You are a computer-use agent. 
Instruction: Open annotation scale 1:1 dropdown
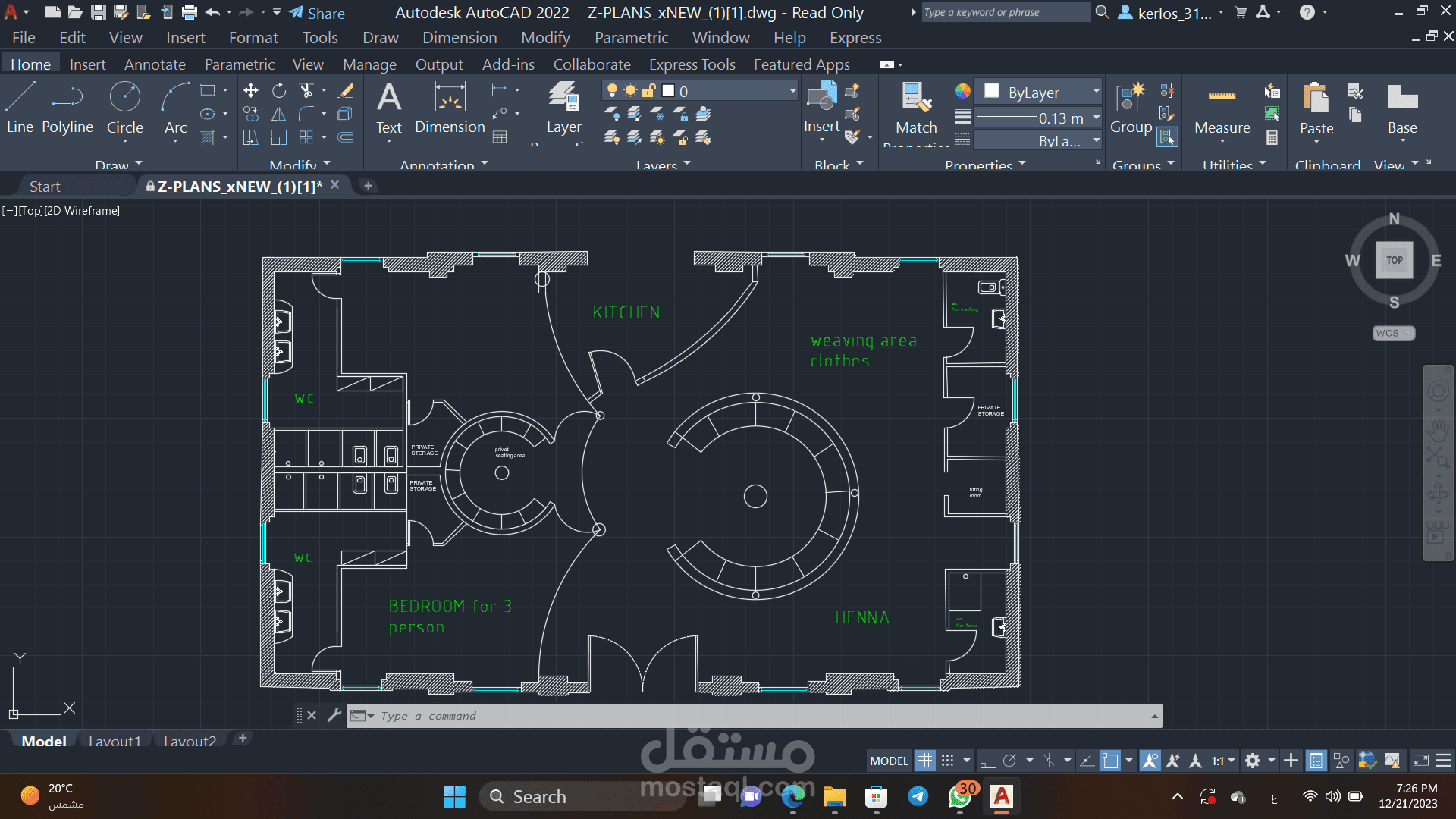pos(1223,761)
